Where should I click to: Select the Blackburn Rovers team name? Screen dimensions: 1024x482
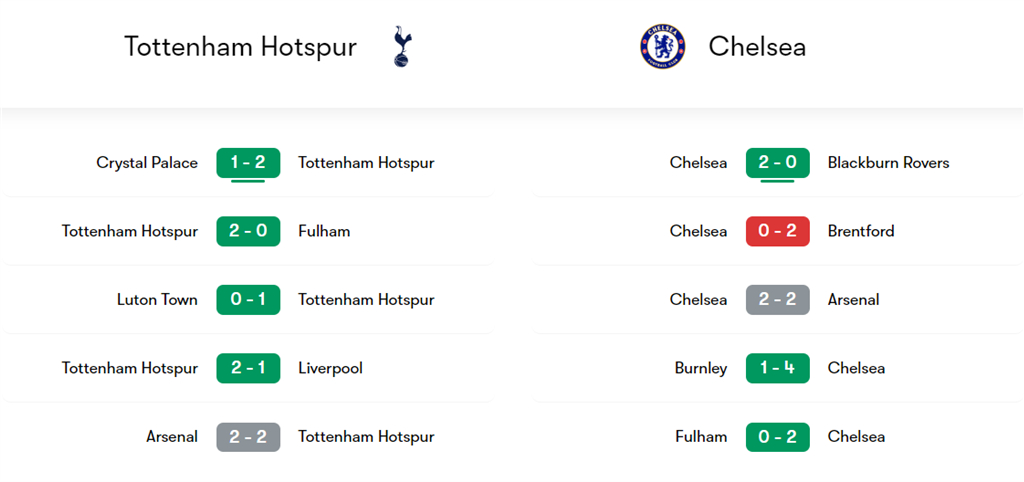coord(888,163)
